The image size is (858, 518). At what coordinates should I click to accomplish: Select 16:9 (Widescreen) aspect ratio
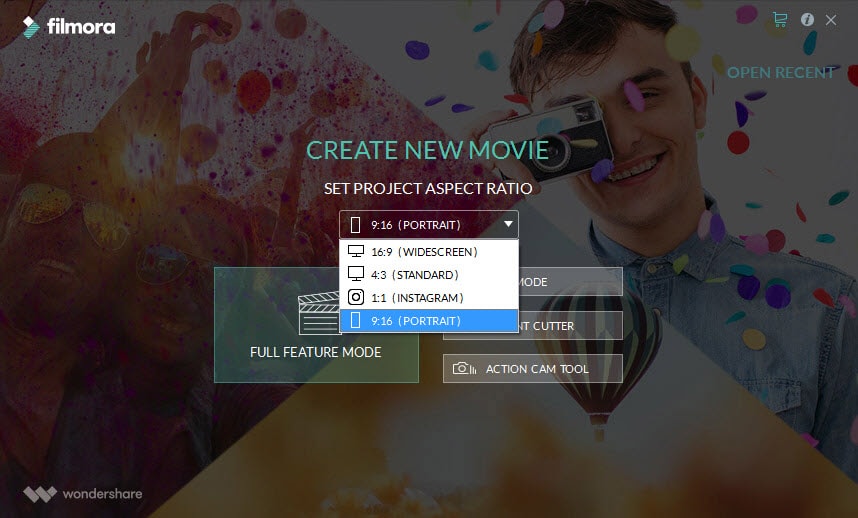[429, 252]
